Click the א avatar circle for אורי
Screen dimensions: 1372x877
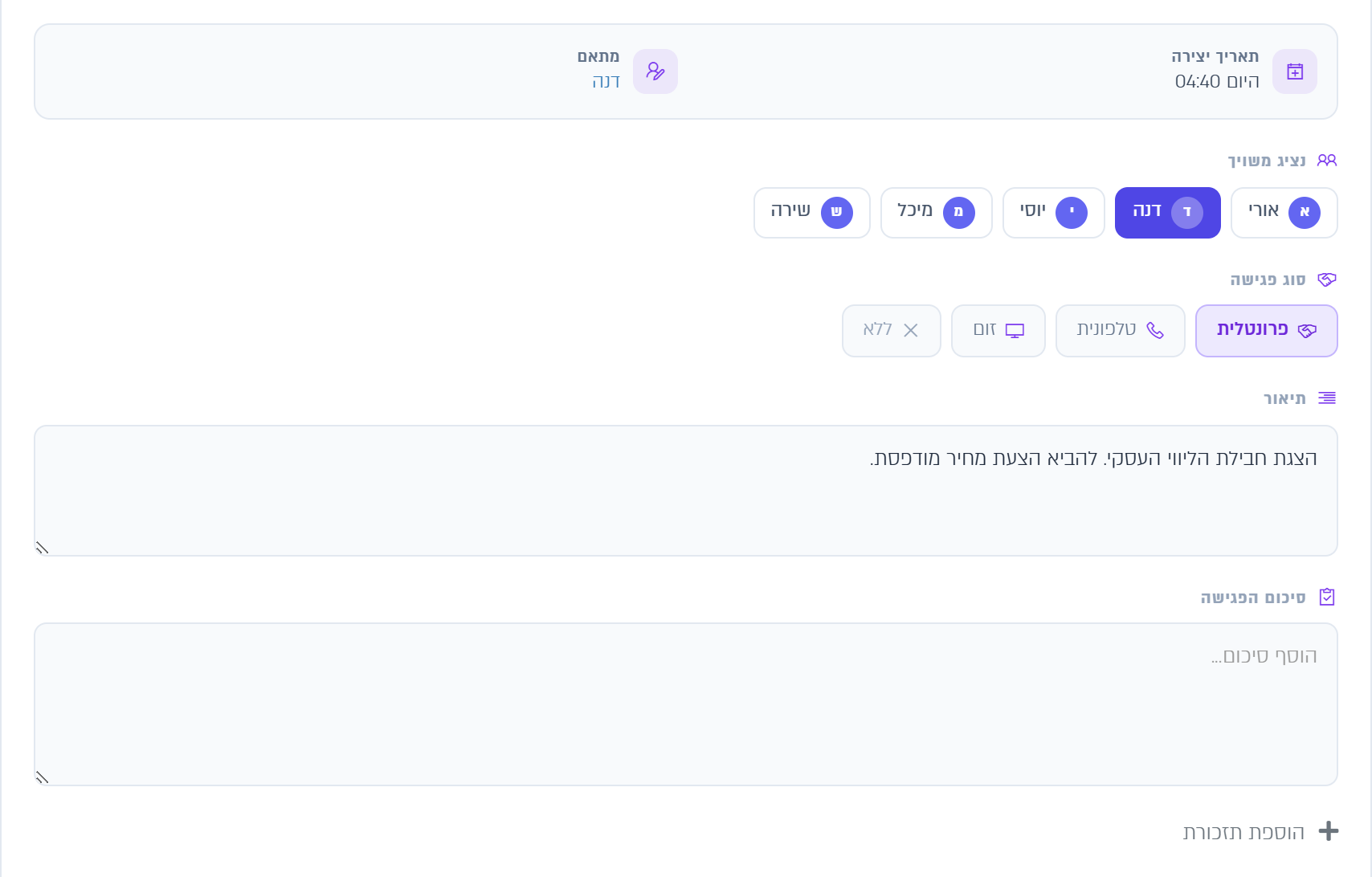(x=1305, y=213)
